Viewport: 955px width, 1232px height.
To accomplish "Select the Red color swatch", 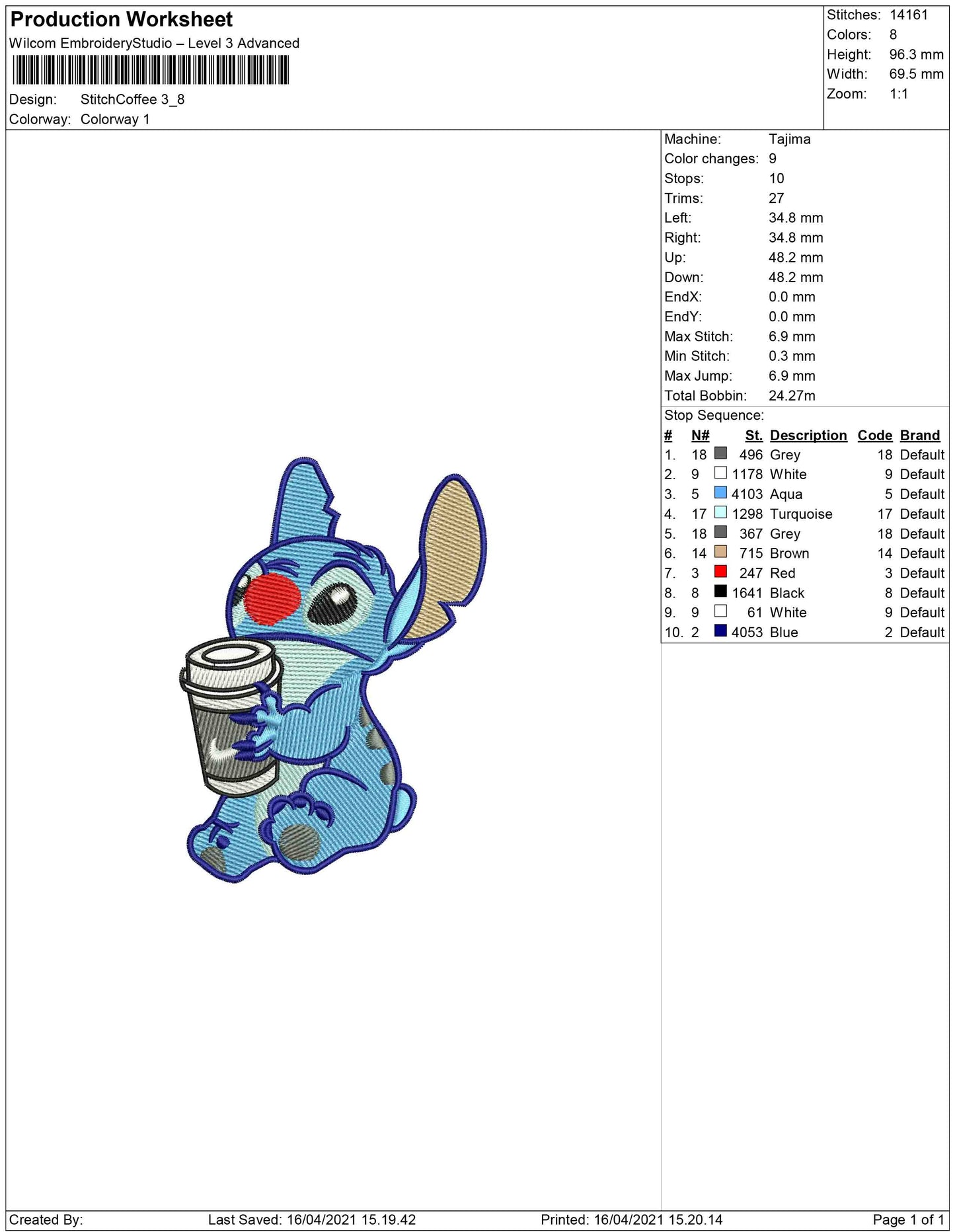I will point(720,572).
